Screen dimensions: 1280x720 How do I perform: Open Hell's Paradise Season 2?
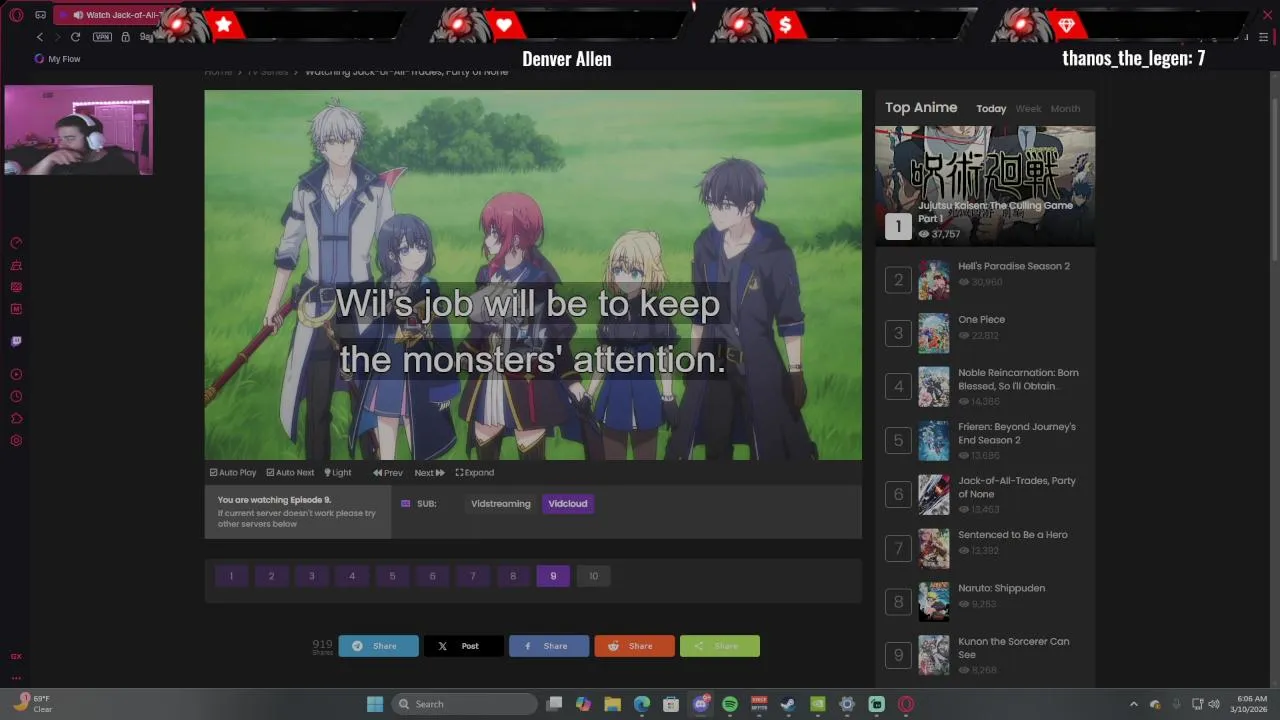point(1014,266)
